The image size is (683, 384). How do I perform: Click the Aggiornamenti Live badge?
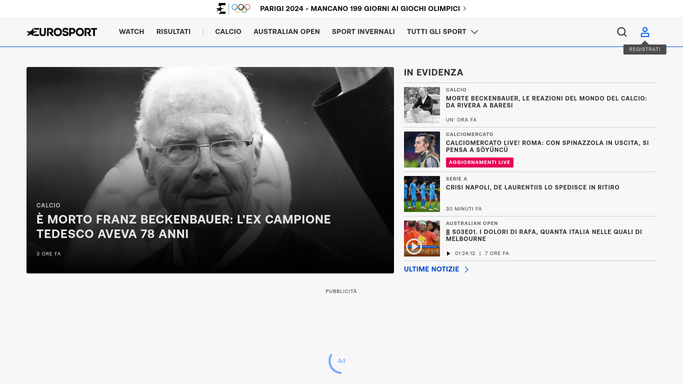click(x=480, y=162)
